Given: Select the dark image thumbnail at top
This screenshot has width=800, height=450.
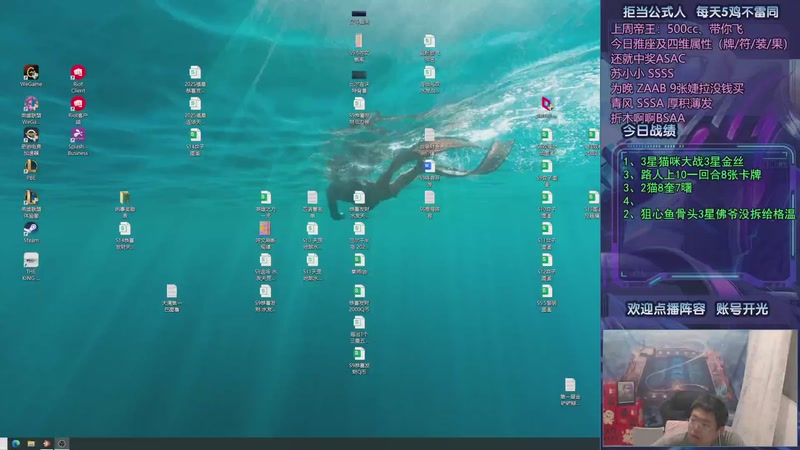Looking at the screenshot, I should point(359,17).
